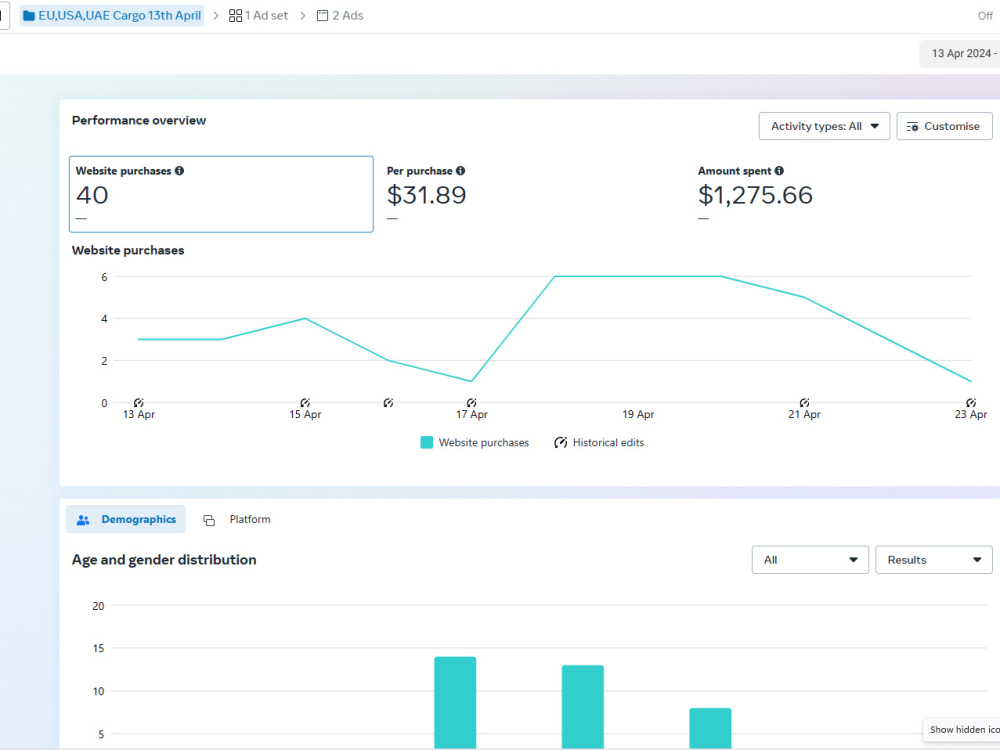Select the Per purchase $31.89 metric
1000x750 pixels.
tap(533, 194)
